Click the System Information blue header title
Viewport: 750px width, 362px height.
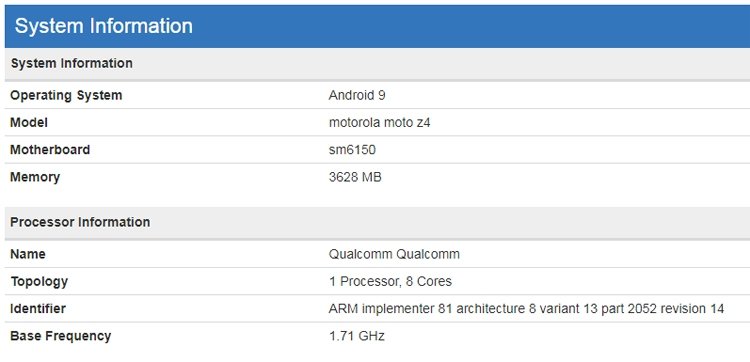point(103,26)
